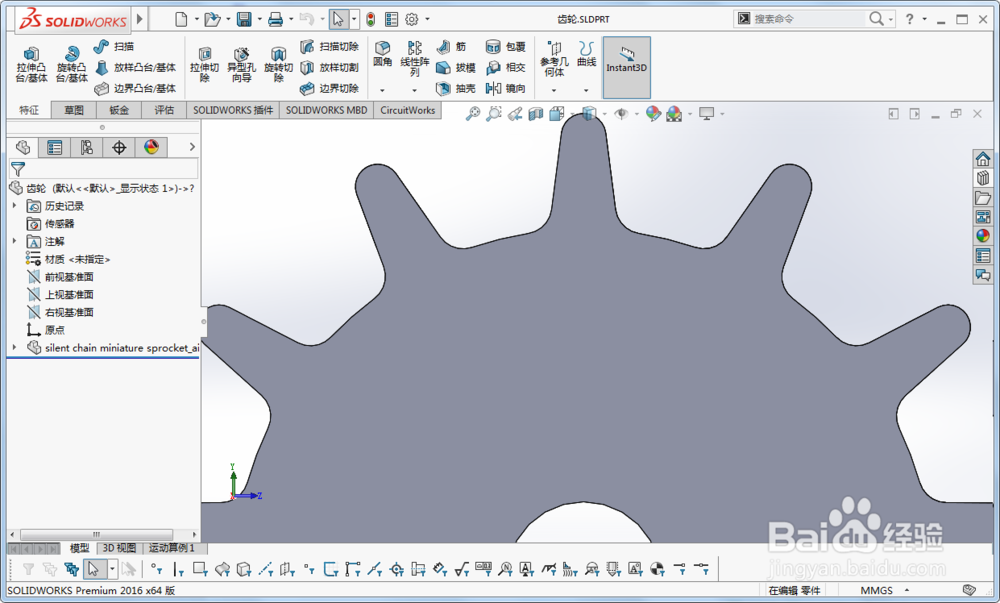Open the Edit Appearance color sphere icon

click(x=652, y=113)
